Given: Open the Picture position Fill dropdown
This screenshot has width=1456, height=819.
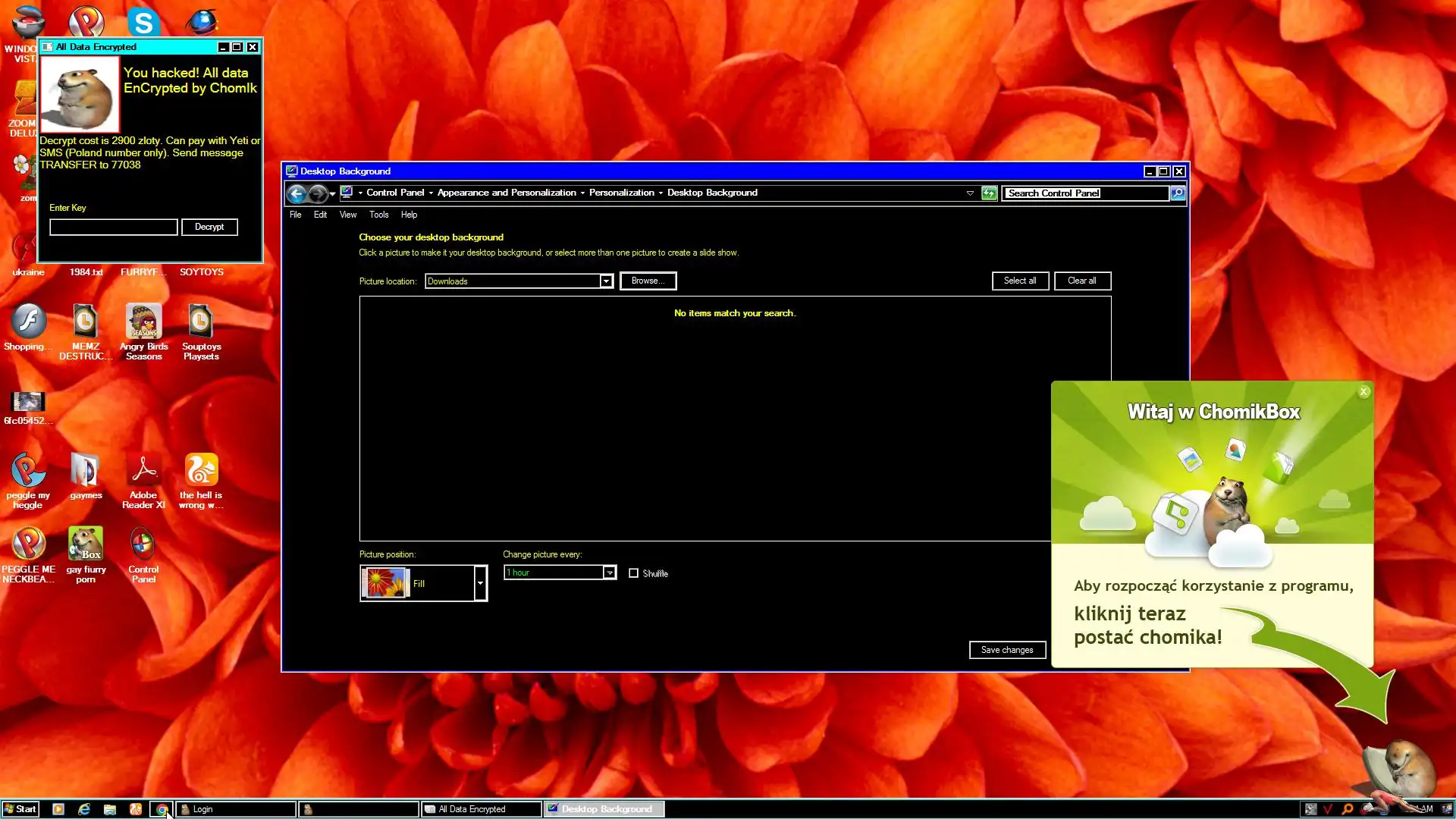Looking at the screenshot, I should pos(480,583).
